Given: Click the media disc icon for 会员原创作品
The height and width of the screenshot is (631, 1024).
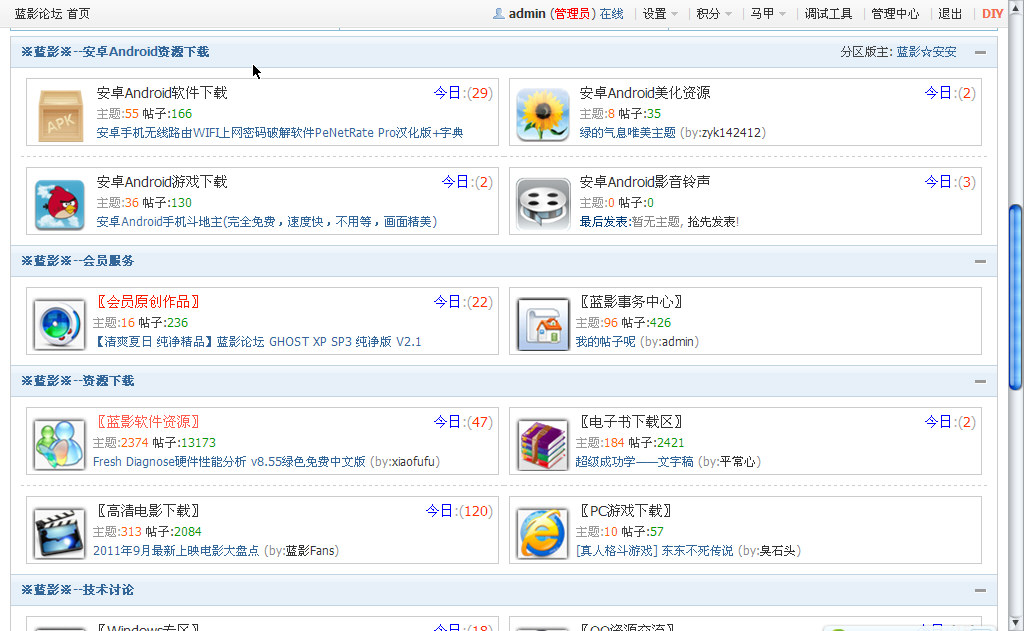Looking at the screenshot, I should [59, 324].
